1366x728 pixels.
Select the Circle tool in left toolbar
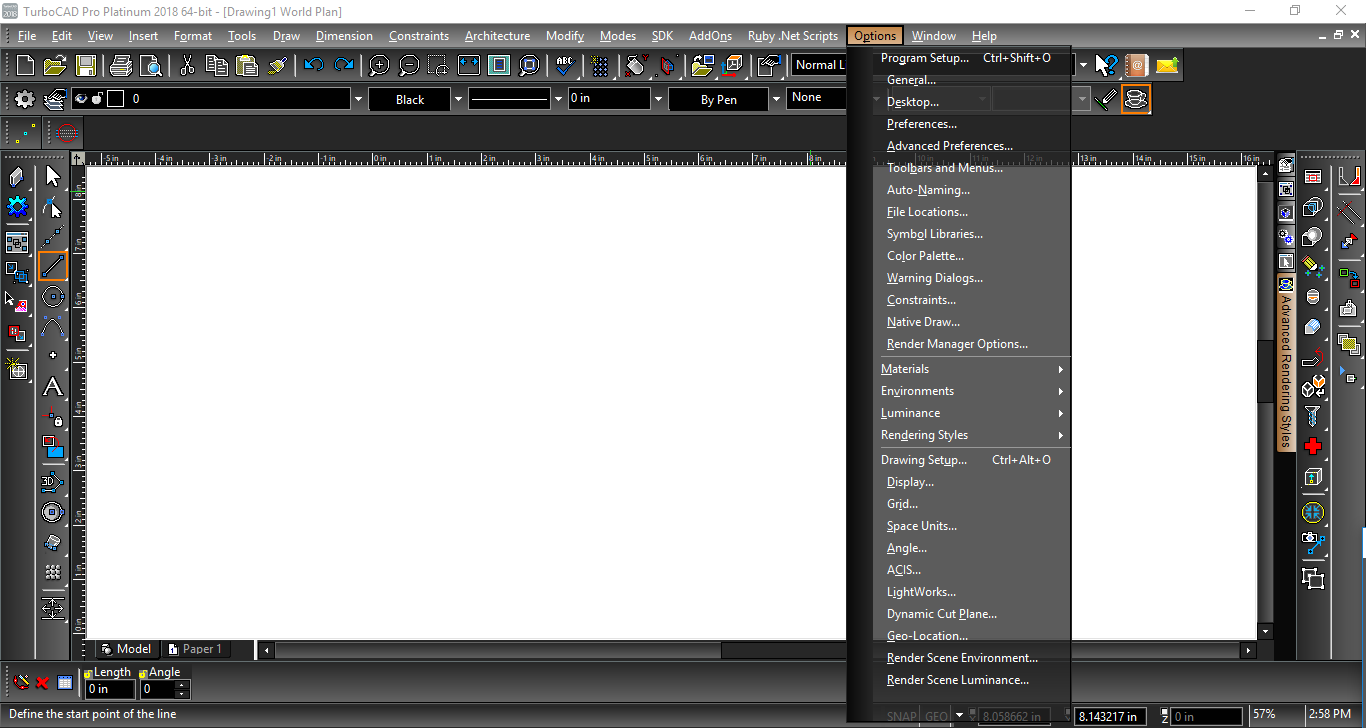53,297
